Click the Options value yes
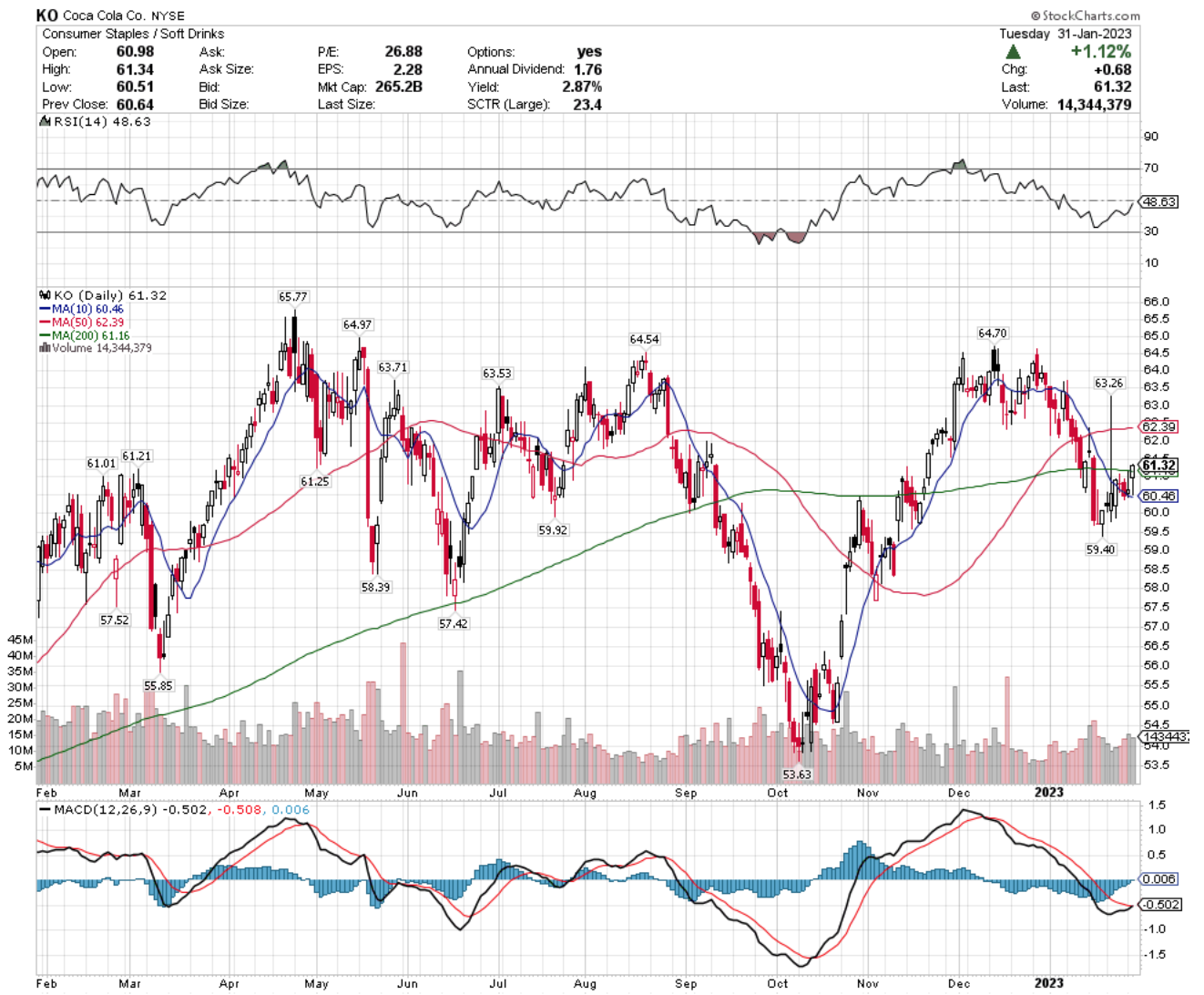 (x=589, y=52)
